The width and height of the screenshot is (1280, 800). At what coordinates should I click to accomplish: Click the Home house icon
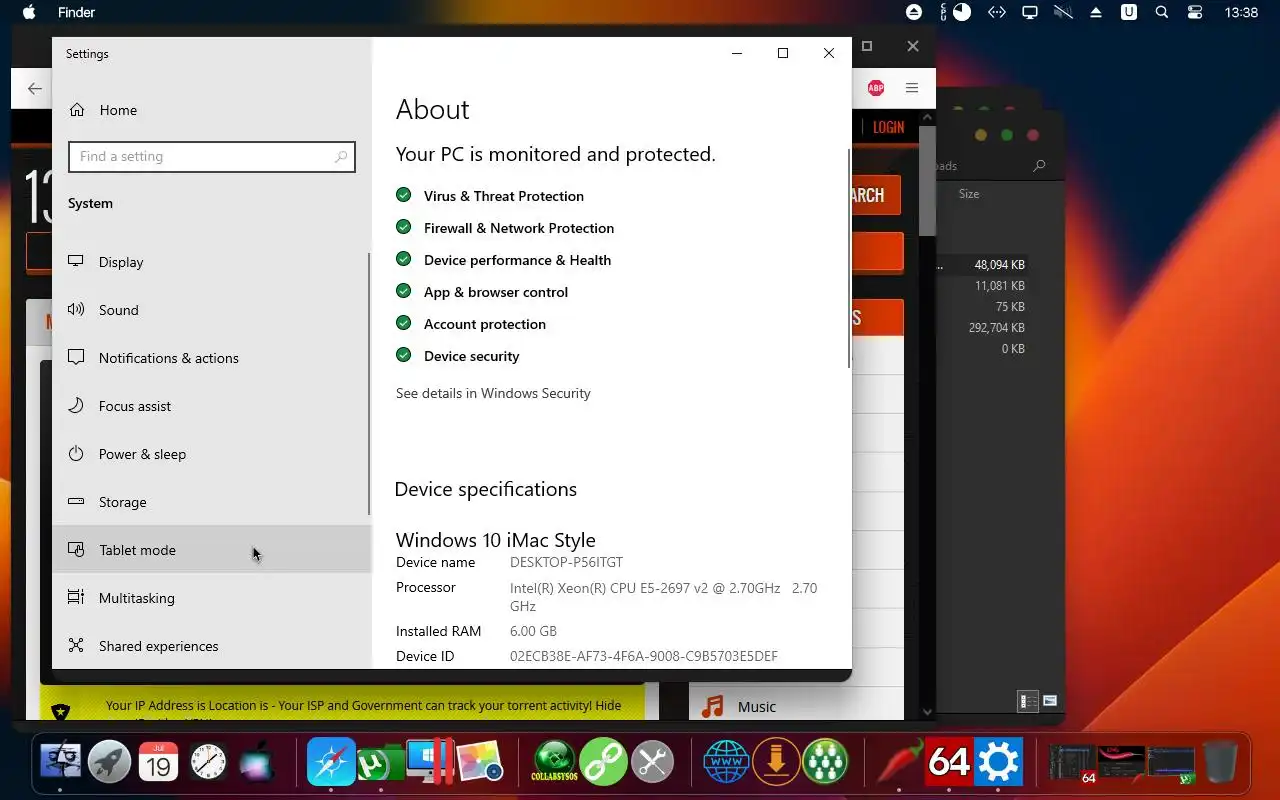pos(77,109)
